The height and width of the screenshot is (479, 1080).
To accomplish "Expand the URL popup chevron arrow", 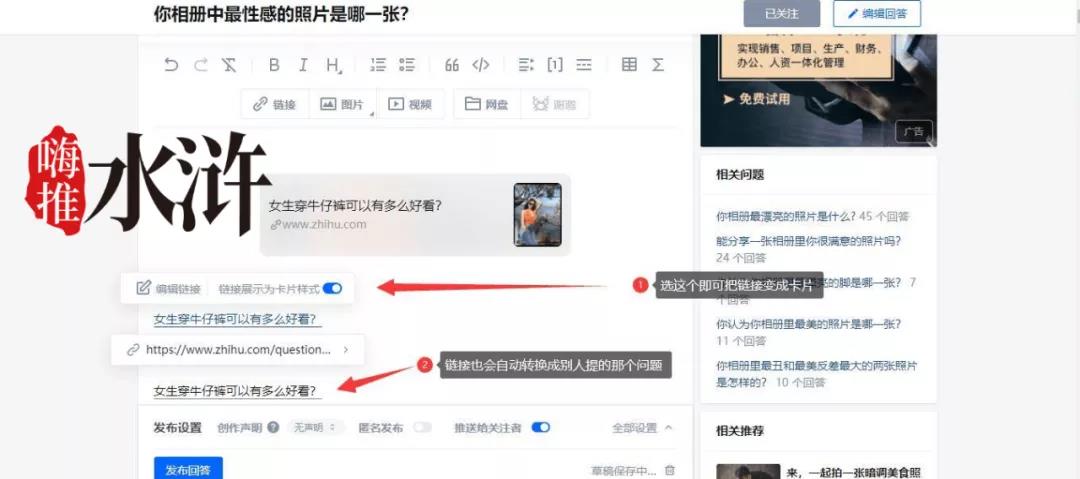I will 346,350.
